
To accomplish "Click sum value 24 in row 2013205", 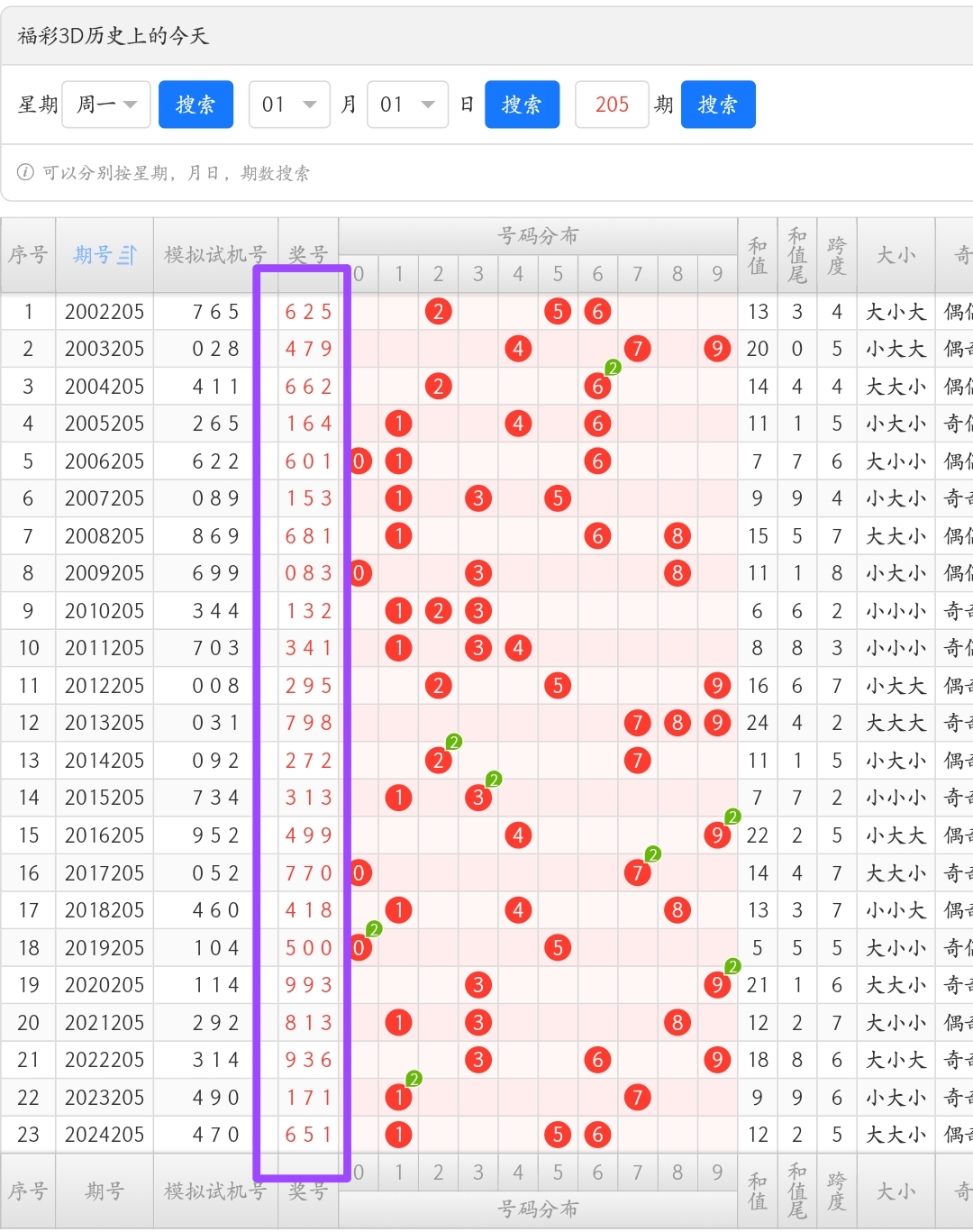I will coord(758,723).
